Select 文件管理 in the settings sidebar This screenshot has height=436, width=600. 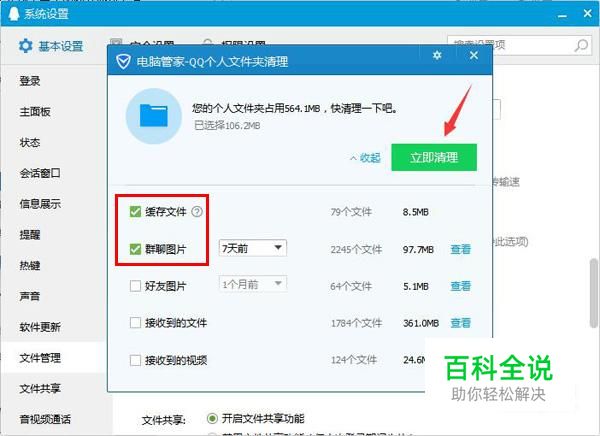click(x=40, y=358)
